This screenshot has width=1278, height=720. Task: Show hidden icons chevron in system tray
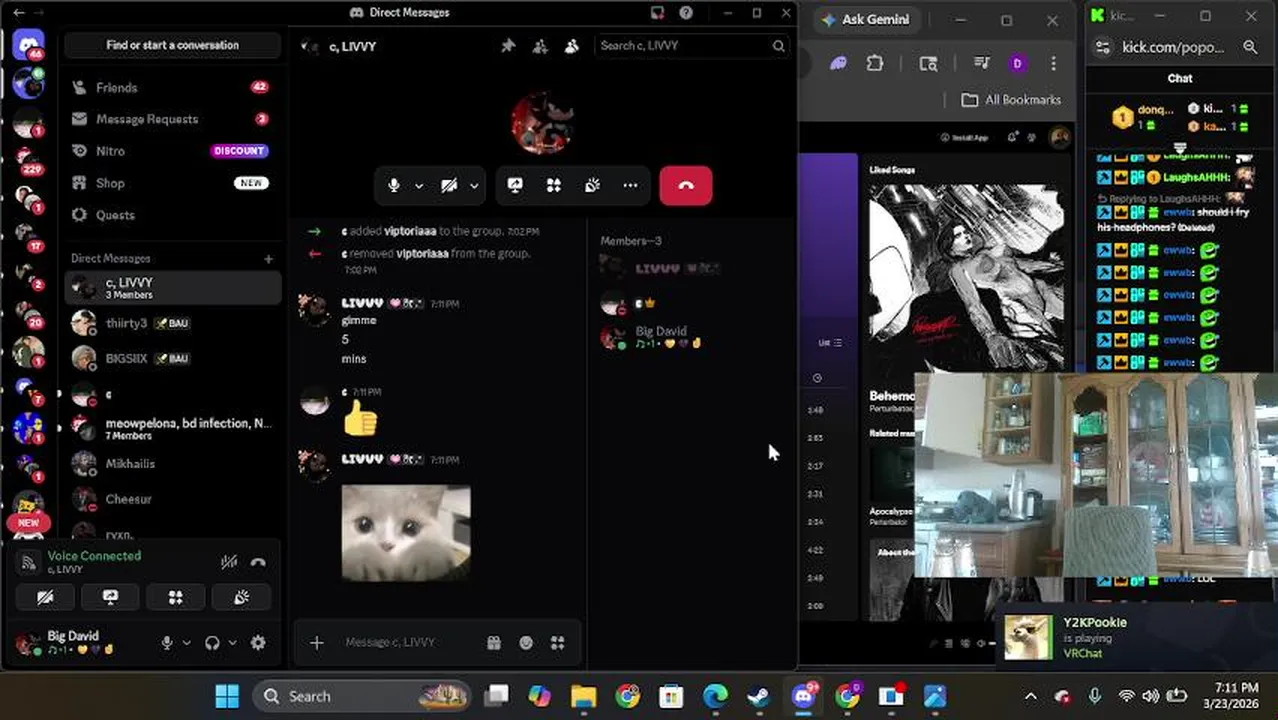1031,696
